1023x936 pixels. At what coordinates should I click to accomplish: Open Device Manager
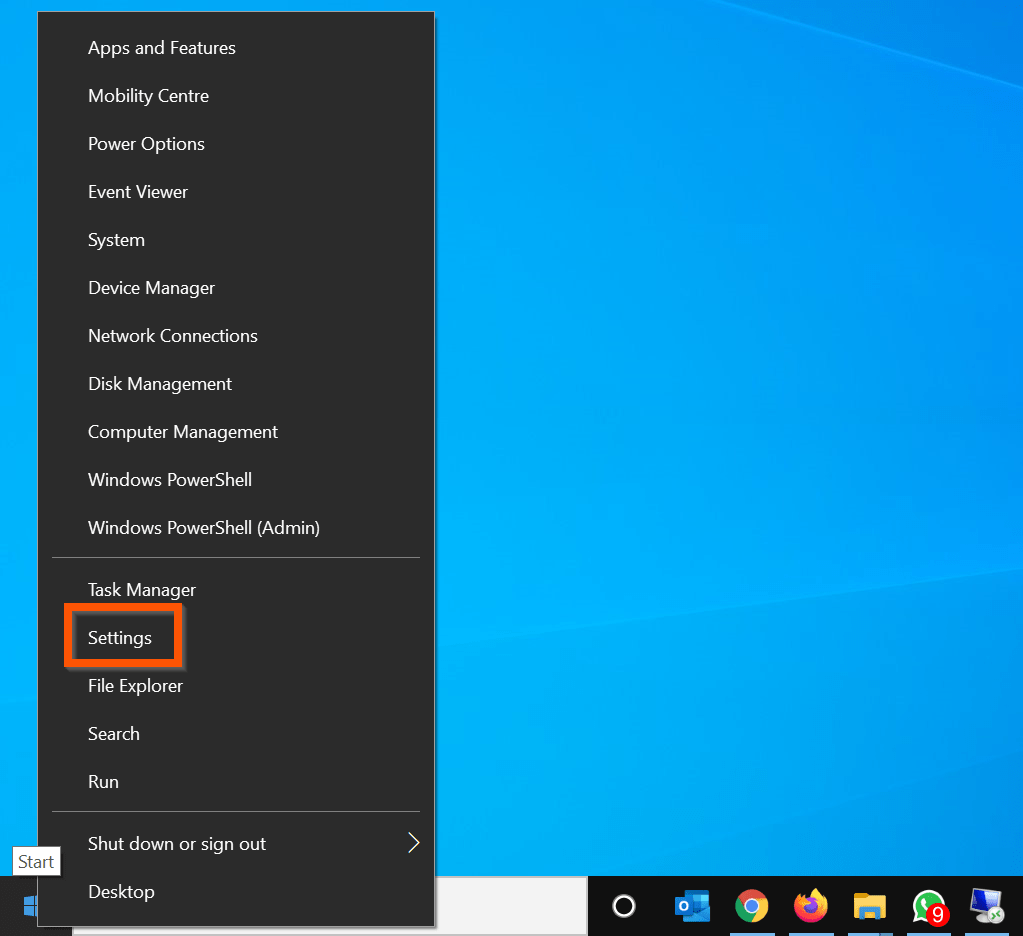[x=236, y=288]
